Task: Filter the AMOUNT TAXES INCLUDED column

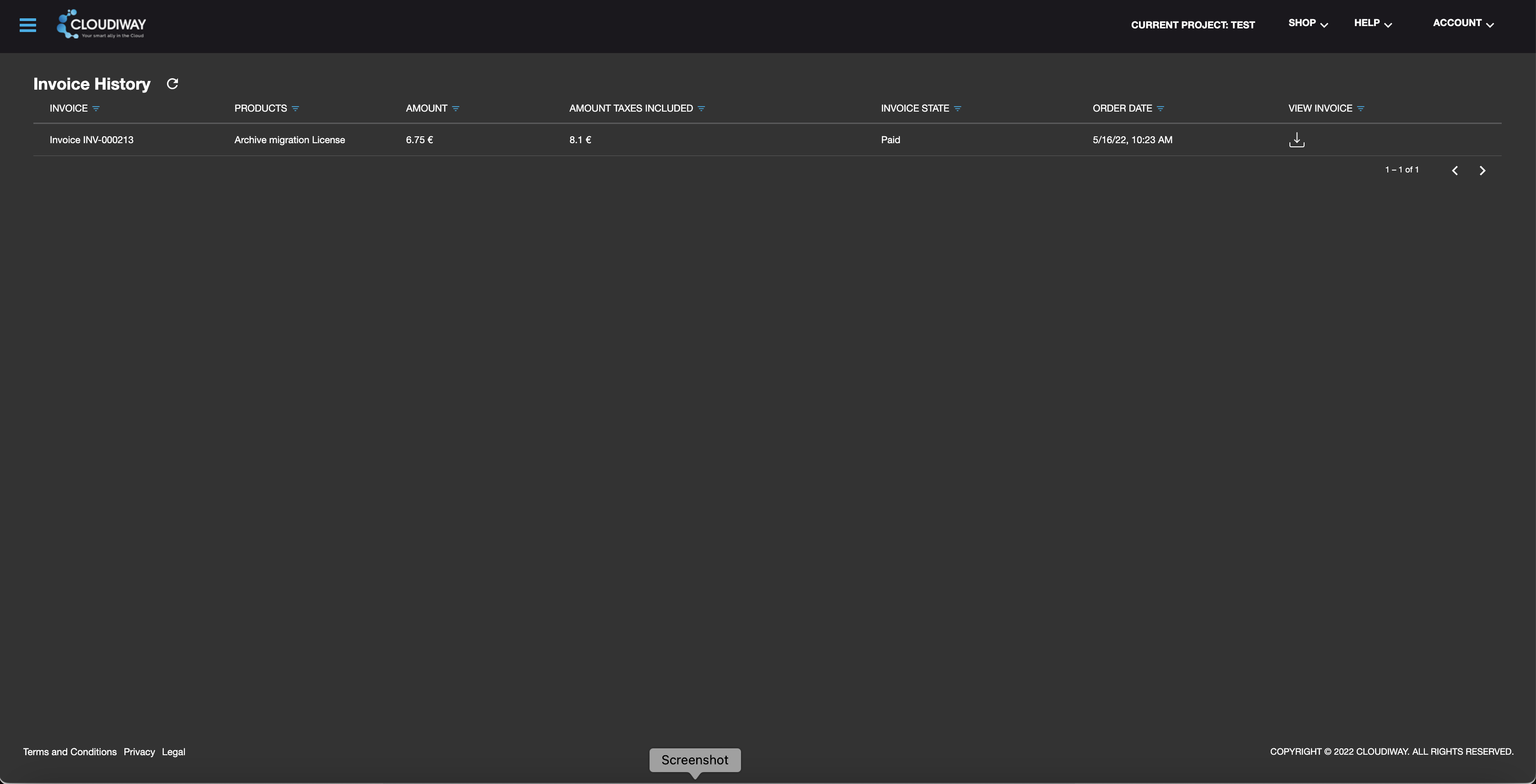Action: 701,108
